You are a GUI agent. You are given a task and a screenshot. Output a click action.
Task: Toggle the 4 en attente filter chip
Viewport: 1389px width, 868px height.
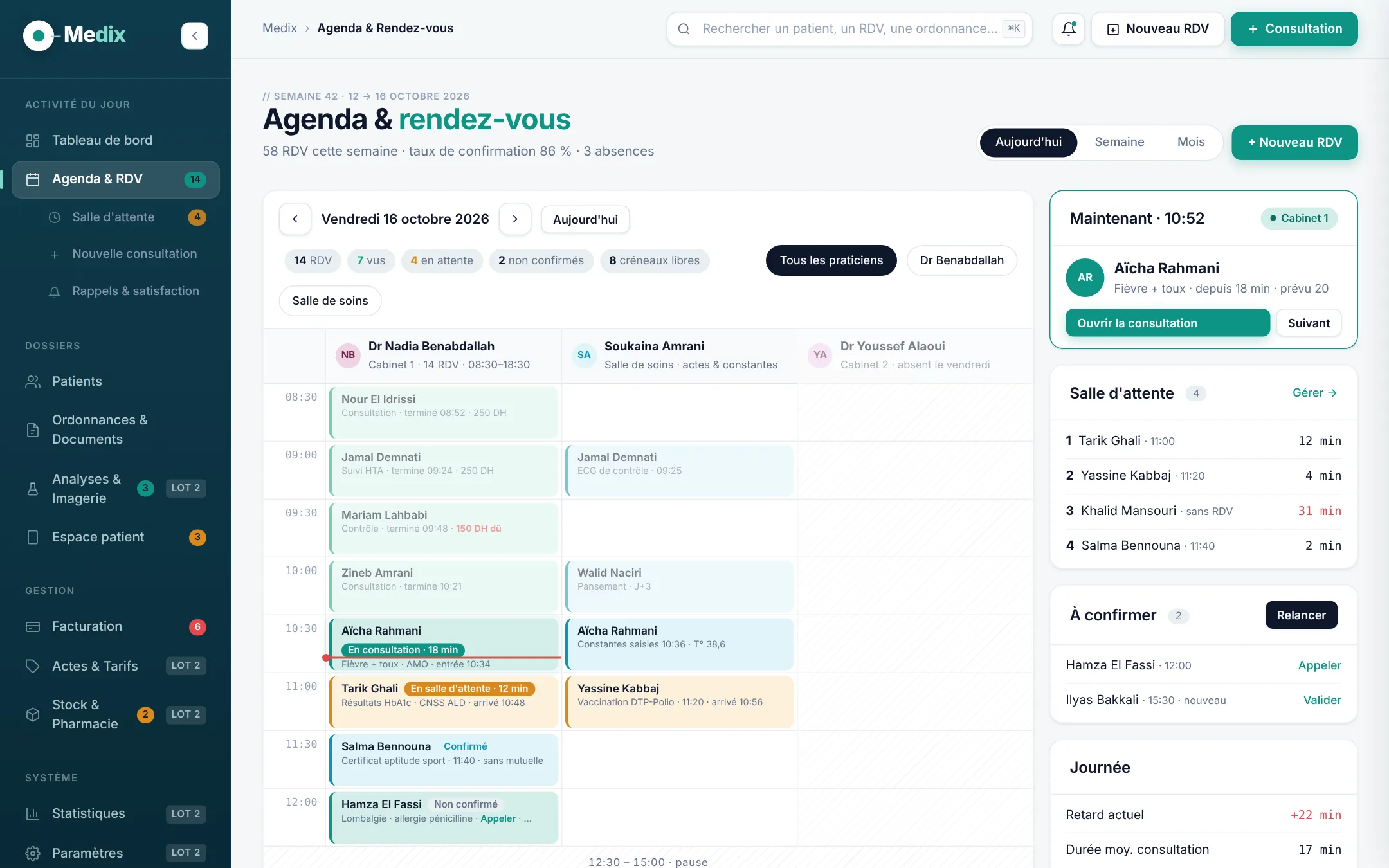[442, 261]
